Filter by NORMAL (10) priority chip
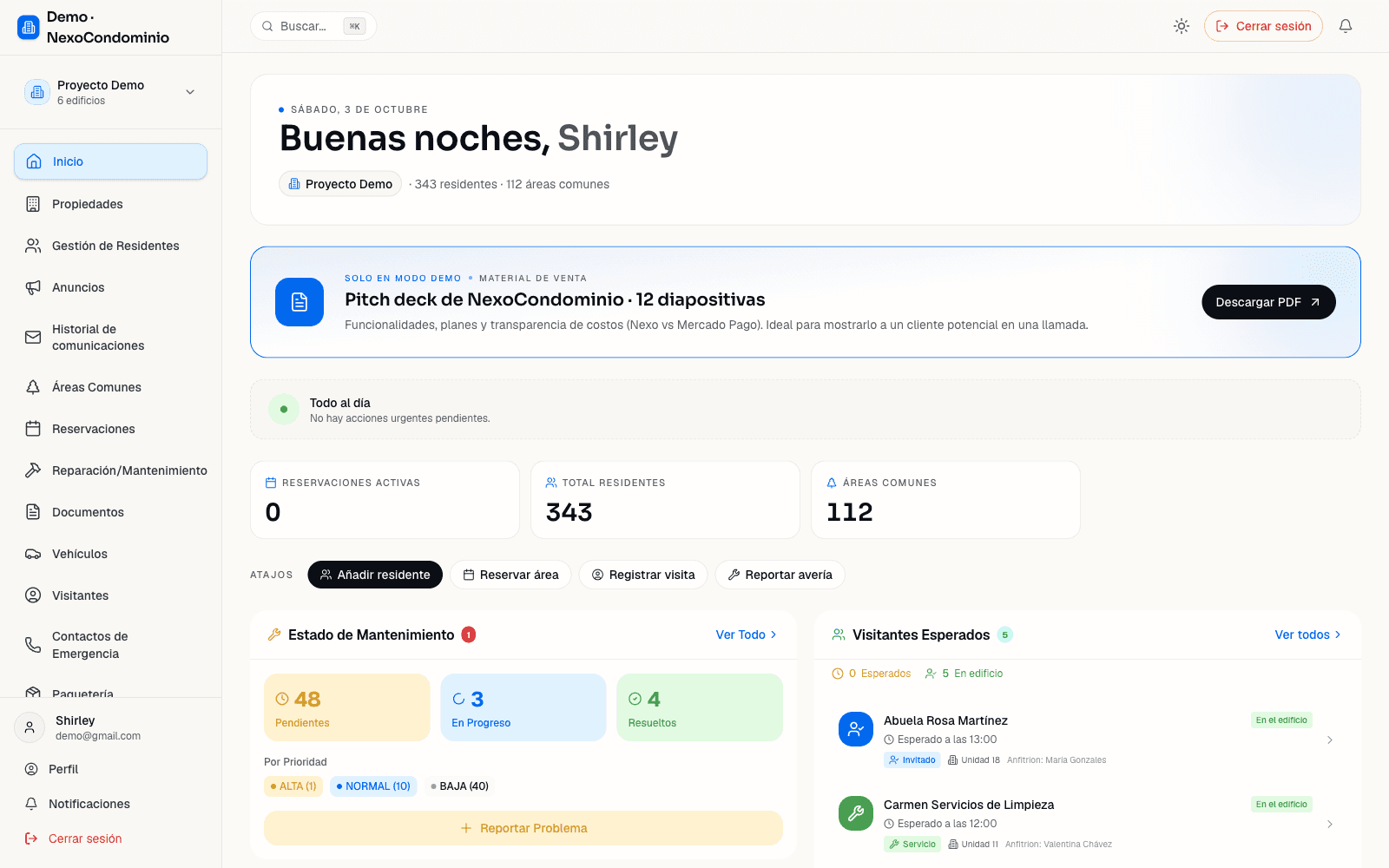The width and height of the screenshot is (1389, 868). pyautogui.click(x=373, y=786)
